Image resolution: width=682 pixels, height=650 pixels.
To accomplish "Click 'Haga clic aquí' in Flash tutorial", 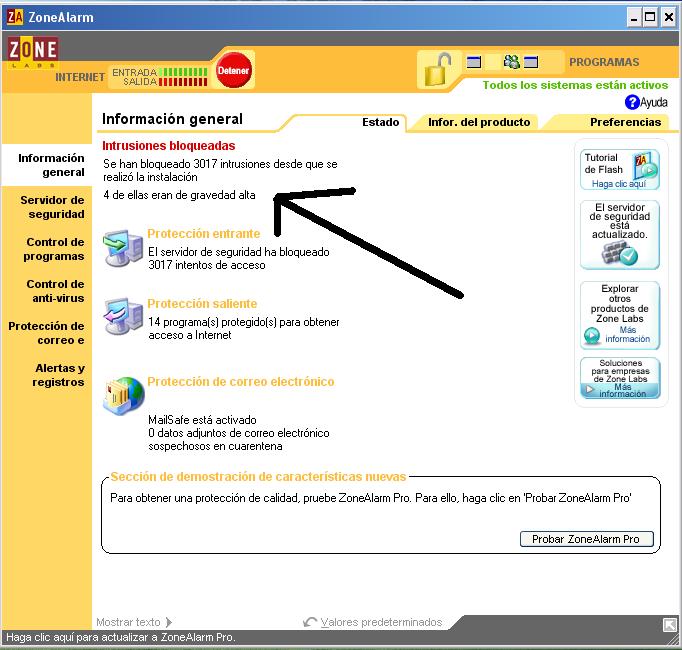I will click(618, 184).
